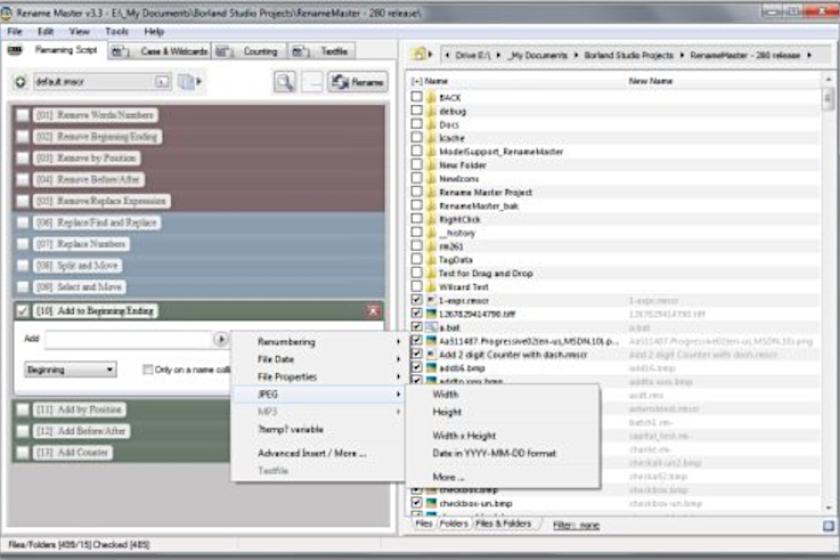Switch to the Textfile tab

[321, 51]
